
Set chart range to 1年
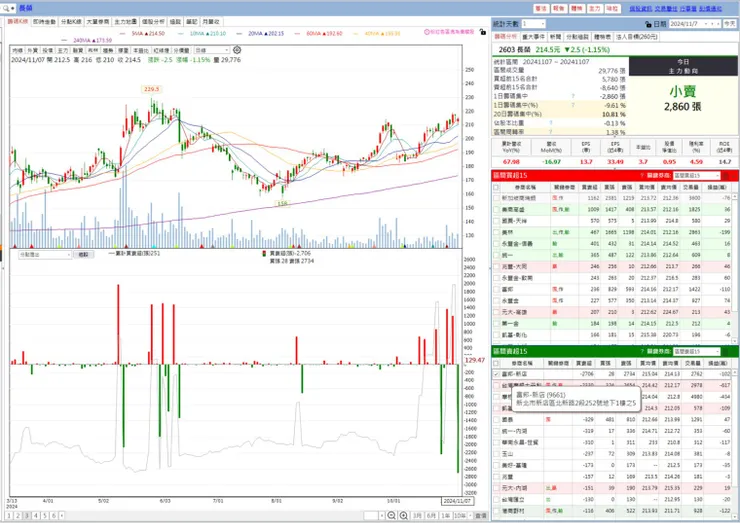click(446, 515)
